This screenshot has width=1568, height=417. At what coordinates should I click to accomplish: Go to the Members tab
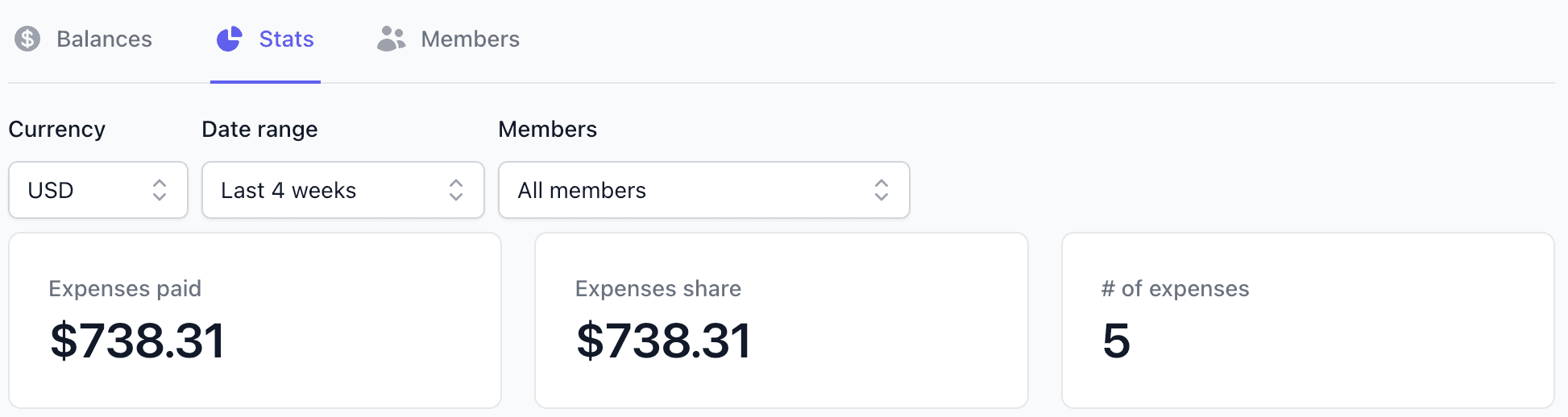(449, 39)
